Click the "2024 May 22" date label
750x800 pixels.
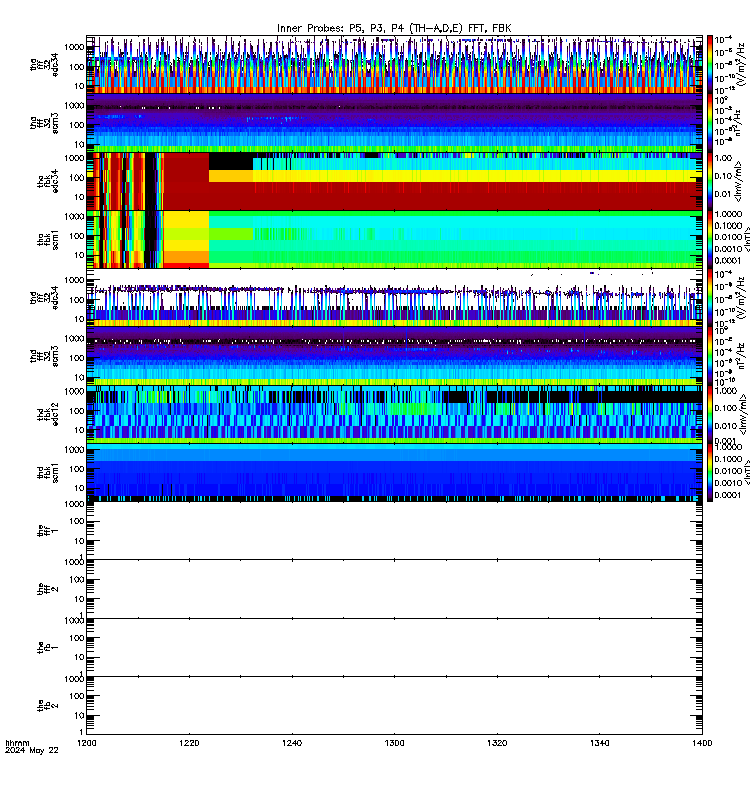point(32,751)
